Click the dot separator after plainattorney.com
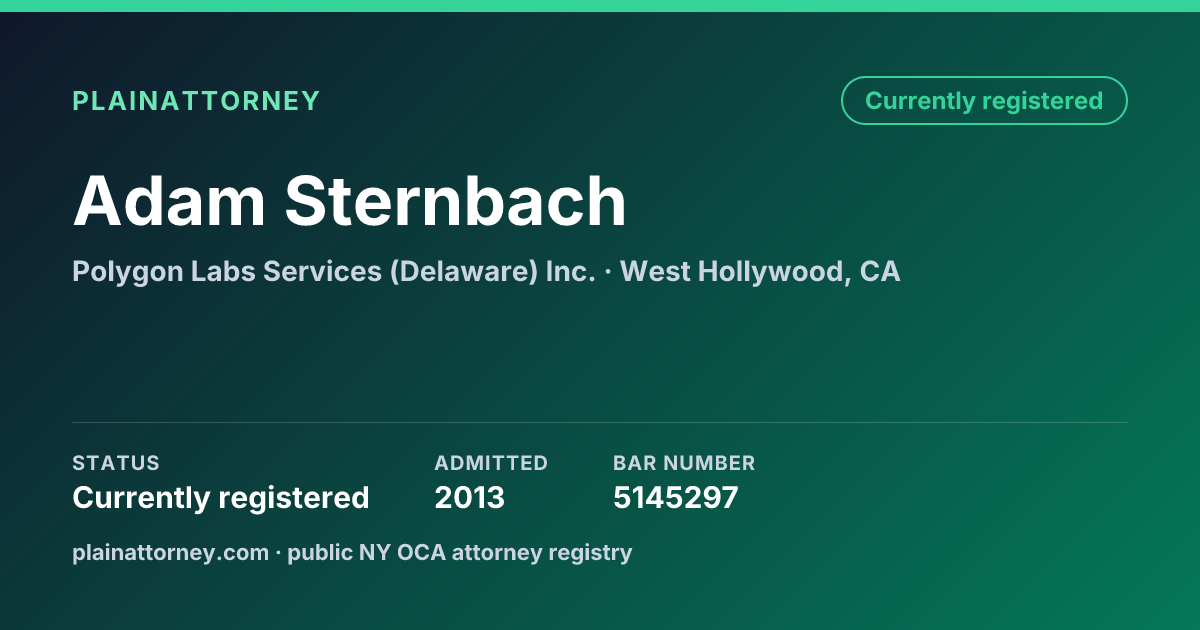Image resolution: width=1200 pixels, height=630 pixels. (278, 552)
